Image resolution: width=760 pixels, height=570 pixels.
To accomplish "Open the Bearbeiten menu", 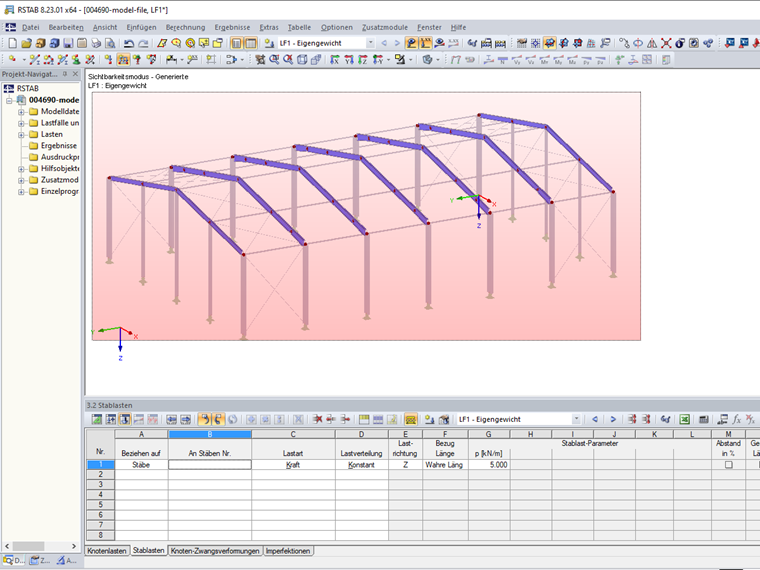I will coord(66,27).
